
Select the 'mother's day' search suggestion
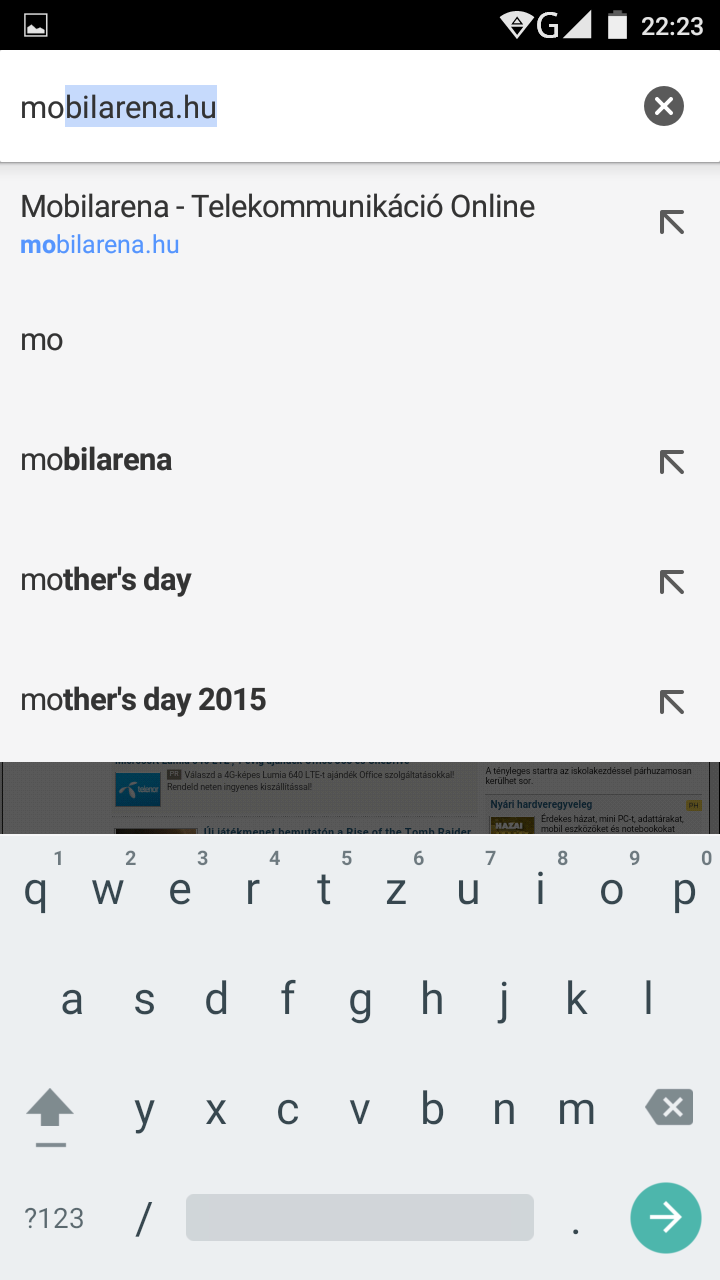click(x=106, y=581)
